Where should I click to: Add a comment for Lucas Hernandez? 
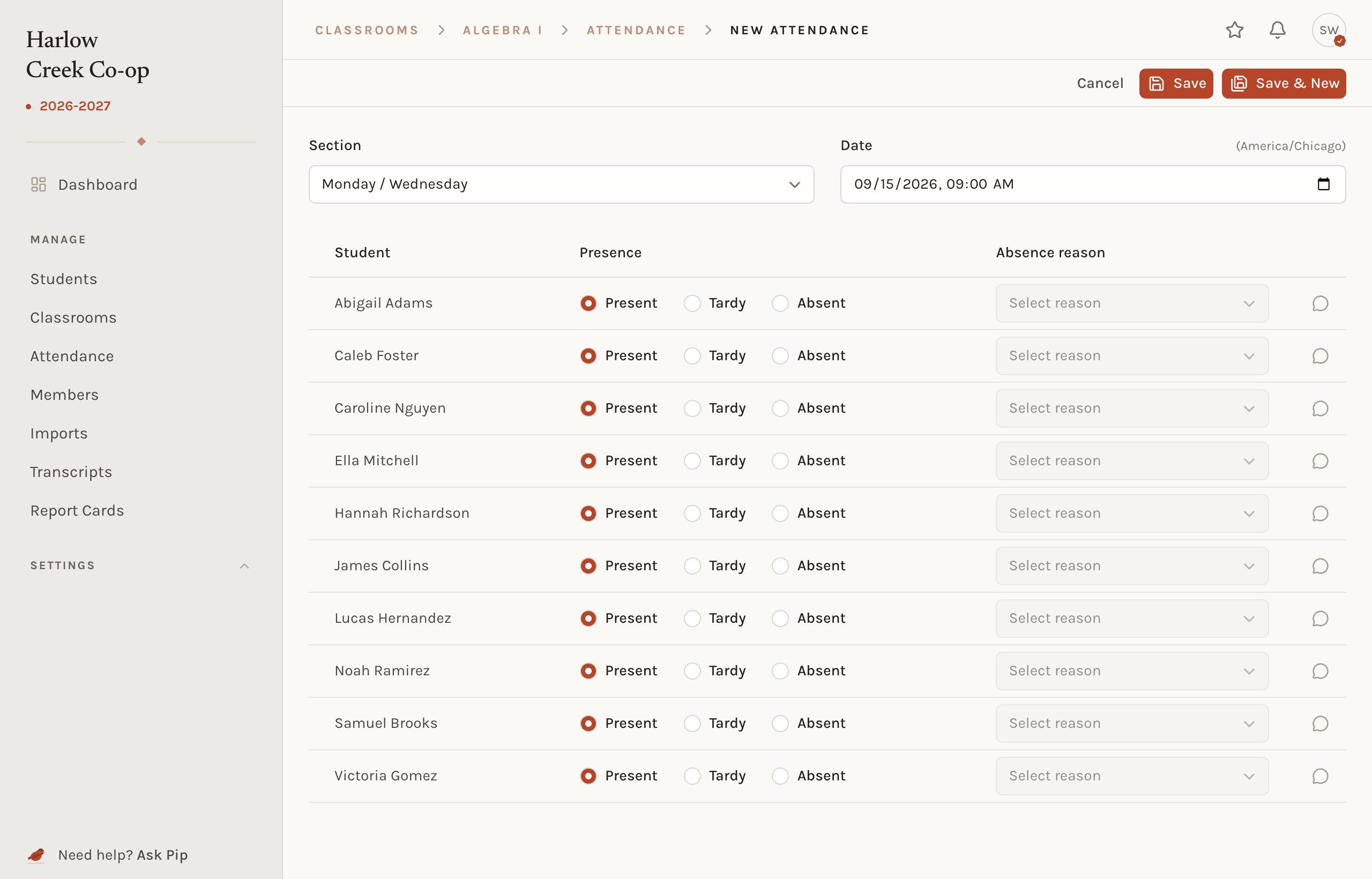[1320, 618]
